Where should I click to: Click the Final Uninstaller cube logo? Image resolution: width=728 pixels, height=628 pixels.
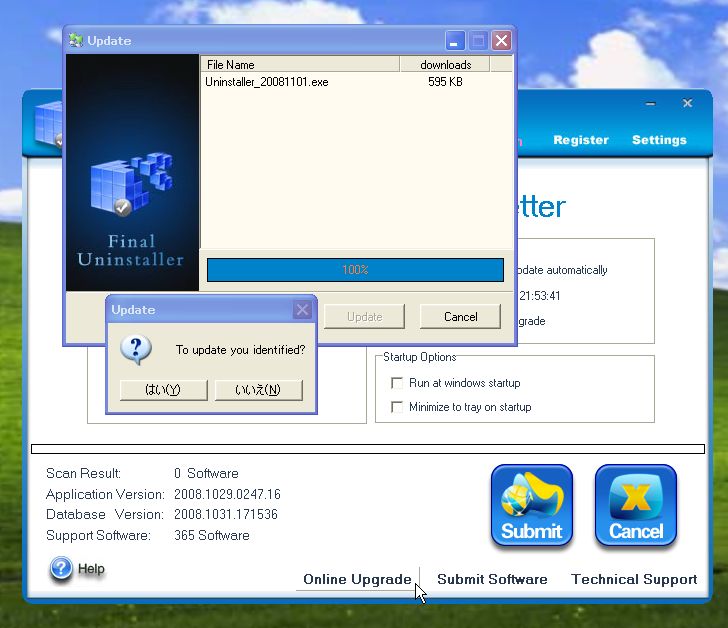131,184
